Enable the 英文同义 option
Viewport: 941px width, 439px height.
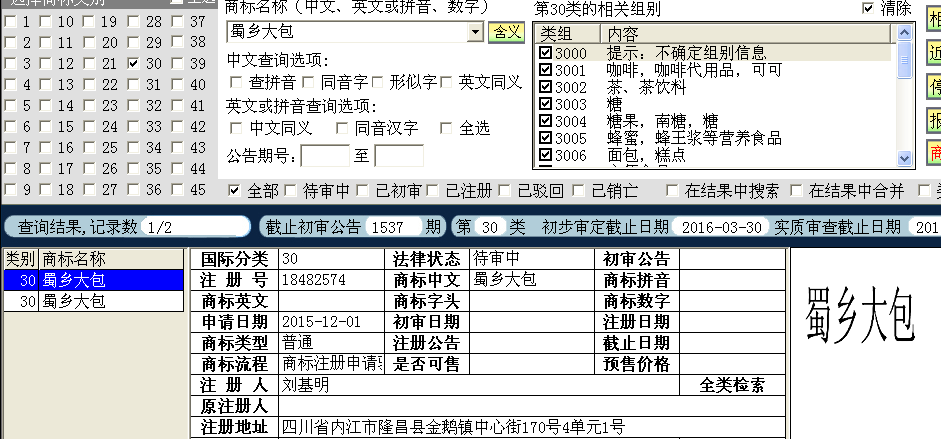pos(446,82)
